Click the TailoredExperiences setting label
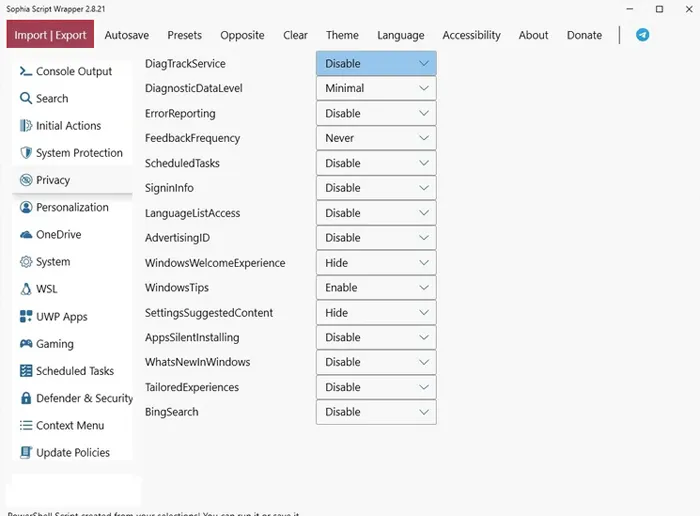This screenshot has height=516, width=700. pos(192,387)
